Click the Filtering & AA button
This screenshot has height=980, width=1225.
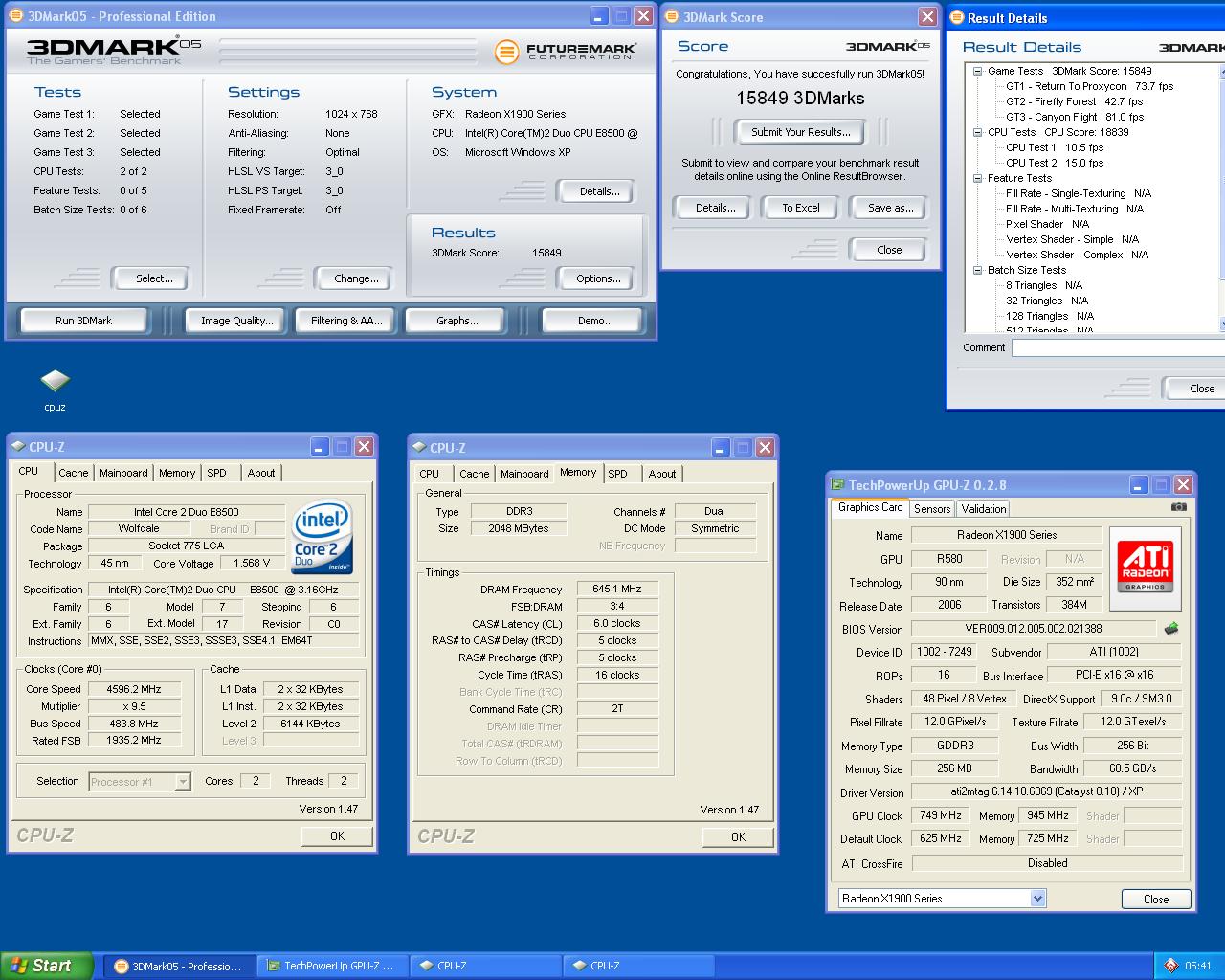[346, 321]
